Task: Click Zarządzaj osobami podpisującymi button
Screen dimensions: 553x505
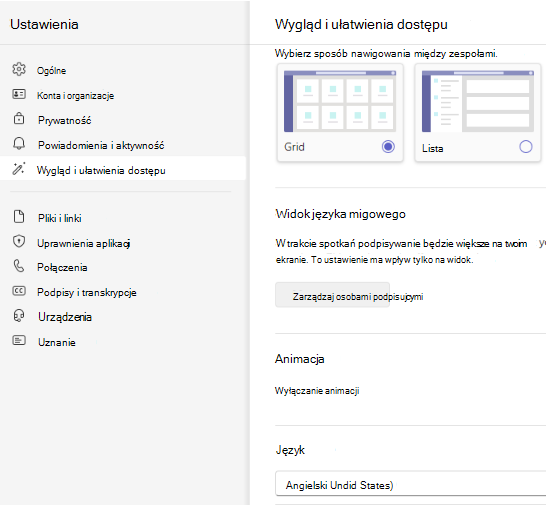Action: (x=333, y=295)
